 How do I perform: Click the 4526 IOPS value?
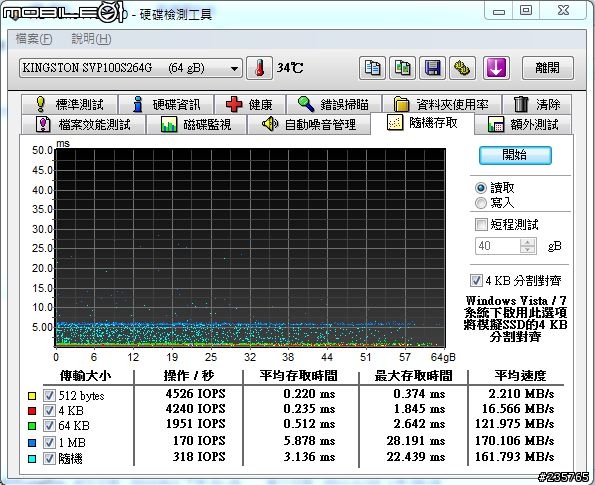(195, 394)
